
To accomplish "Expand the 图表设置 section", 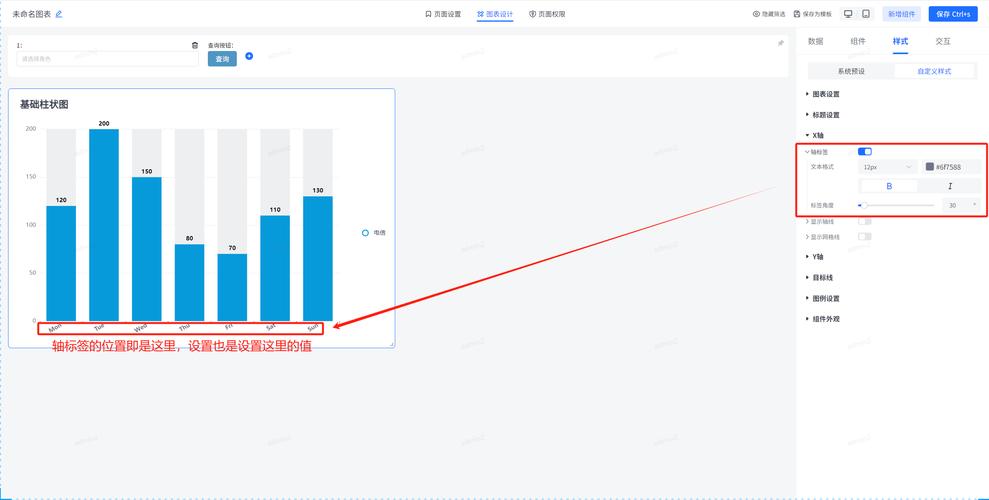I will pos(825,94).
